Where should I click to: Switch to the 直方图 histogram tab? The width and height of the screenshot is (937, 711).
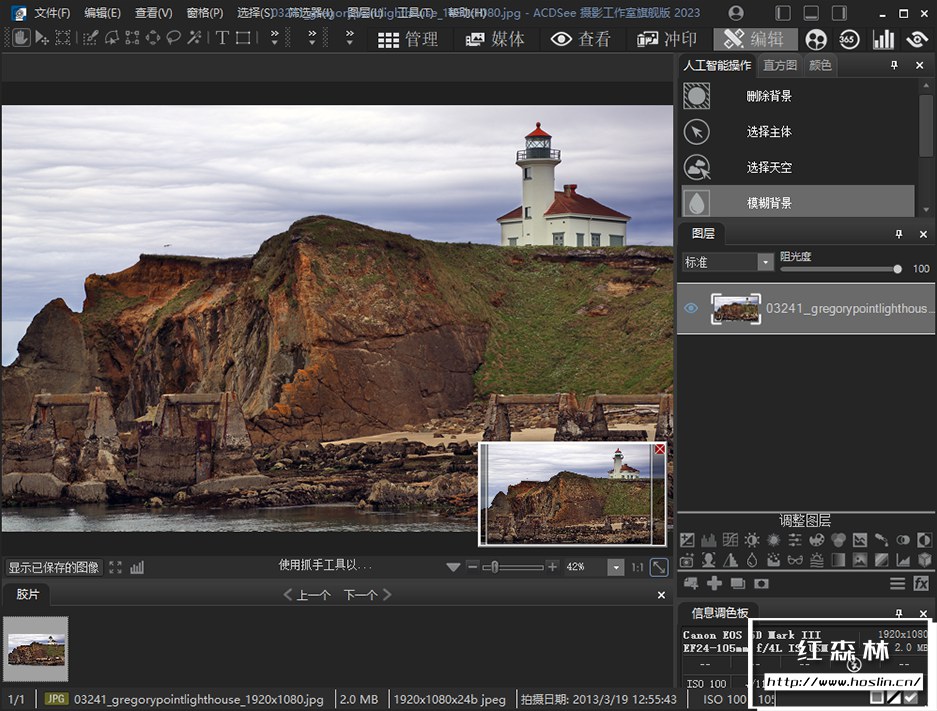tap(779, 65)
